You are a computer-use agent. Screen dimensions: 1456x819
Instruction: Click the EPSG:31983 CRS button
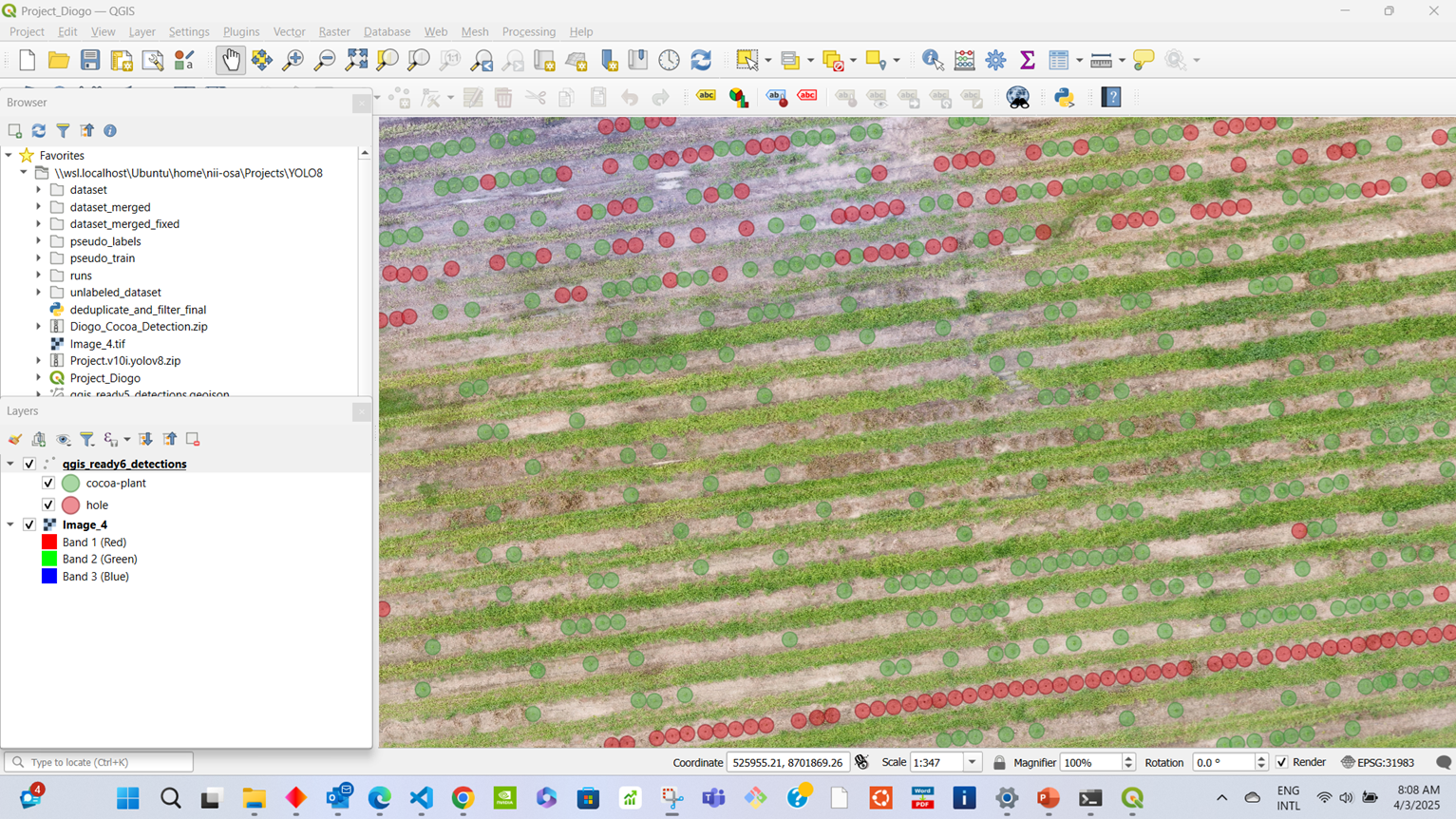(1377, 762)
